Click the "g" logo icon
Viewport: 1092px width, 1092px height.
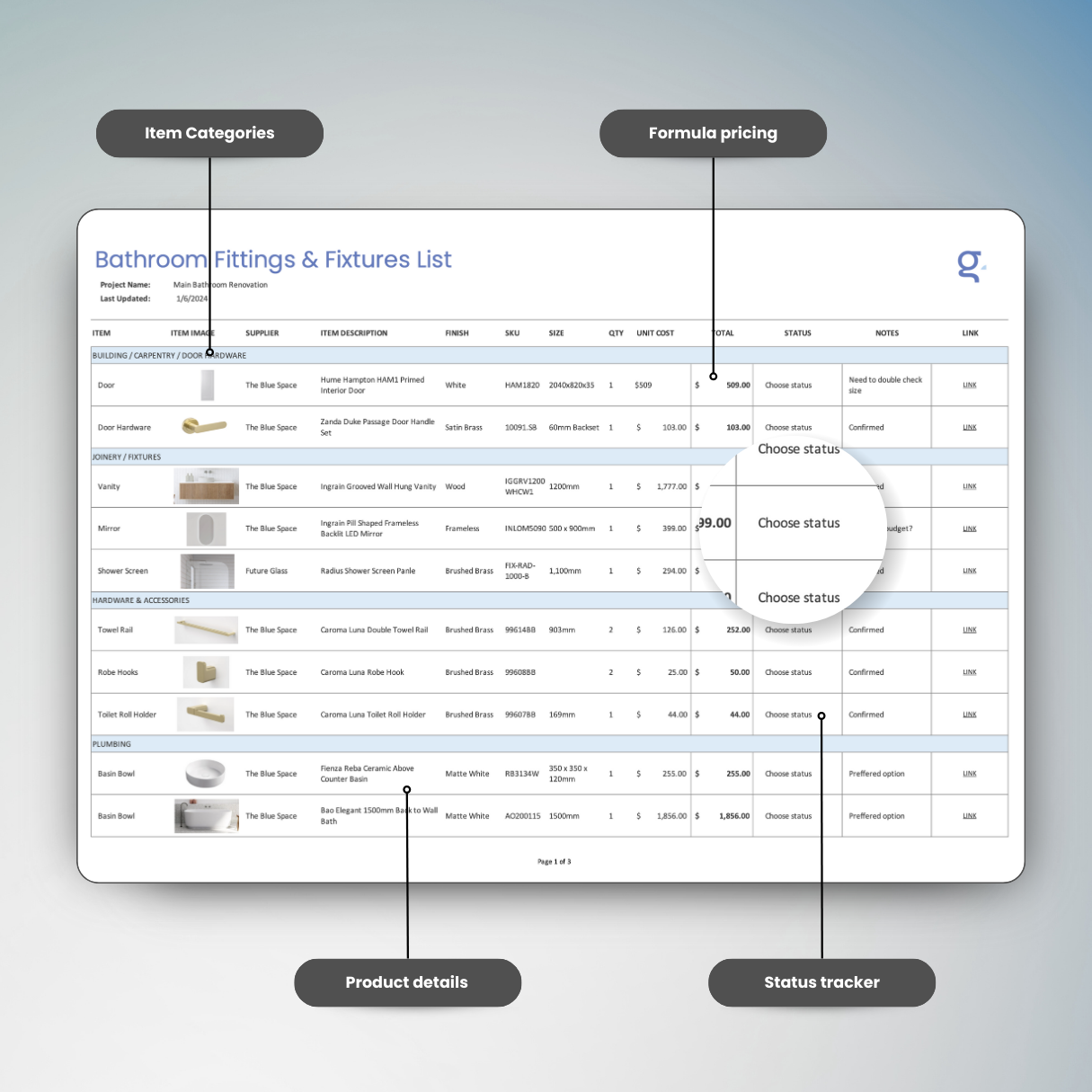[x=969, y=266]
